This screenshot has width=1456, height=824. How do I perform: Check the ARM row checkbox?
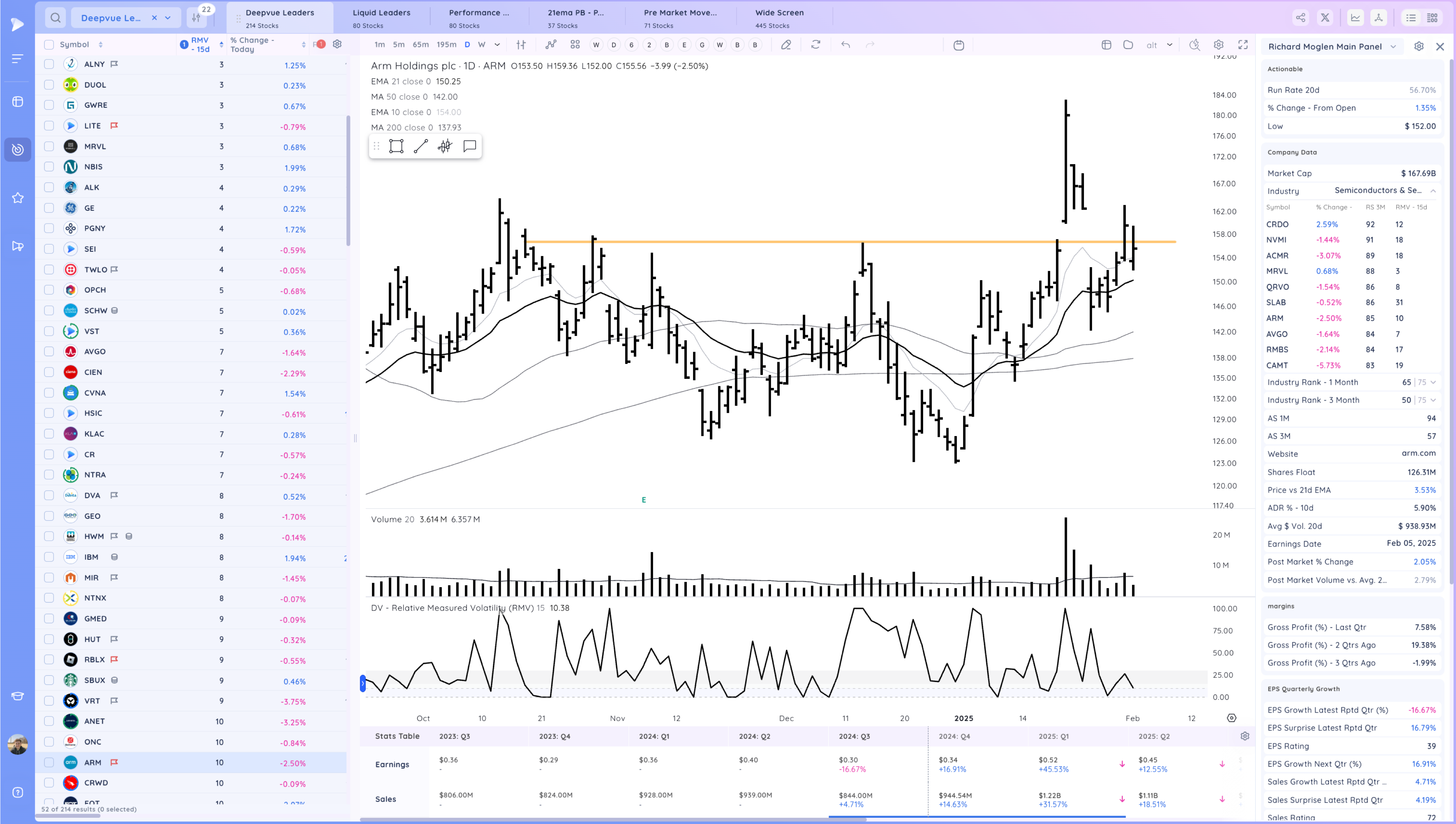click(49, 762)
